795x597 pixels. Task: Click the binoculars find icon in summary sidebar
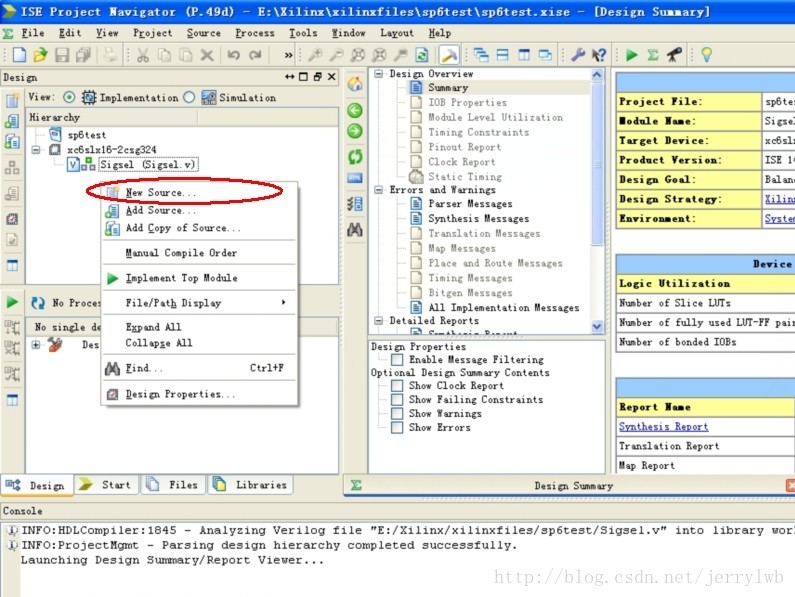pos(355,230)
